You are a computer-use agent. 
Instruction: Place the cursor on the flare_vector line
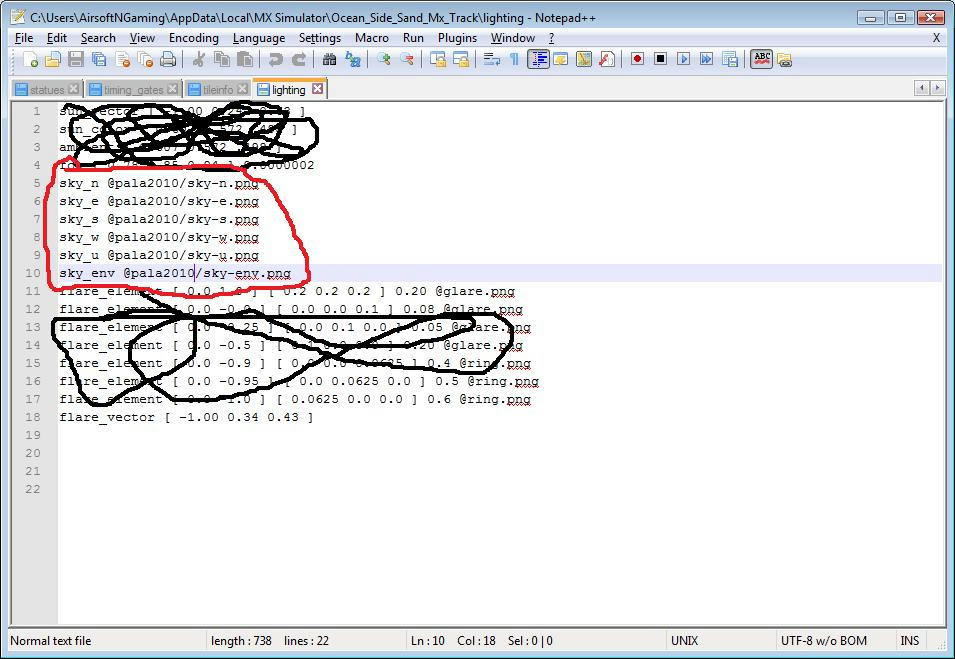point(186,417)
